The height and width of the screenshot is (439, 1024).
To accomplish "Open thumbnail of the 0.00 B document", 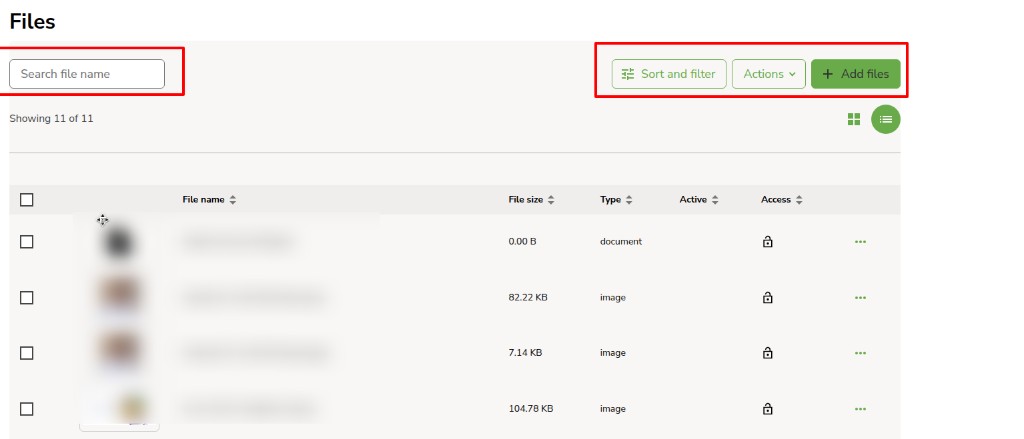I will click(118, 242).
